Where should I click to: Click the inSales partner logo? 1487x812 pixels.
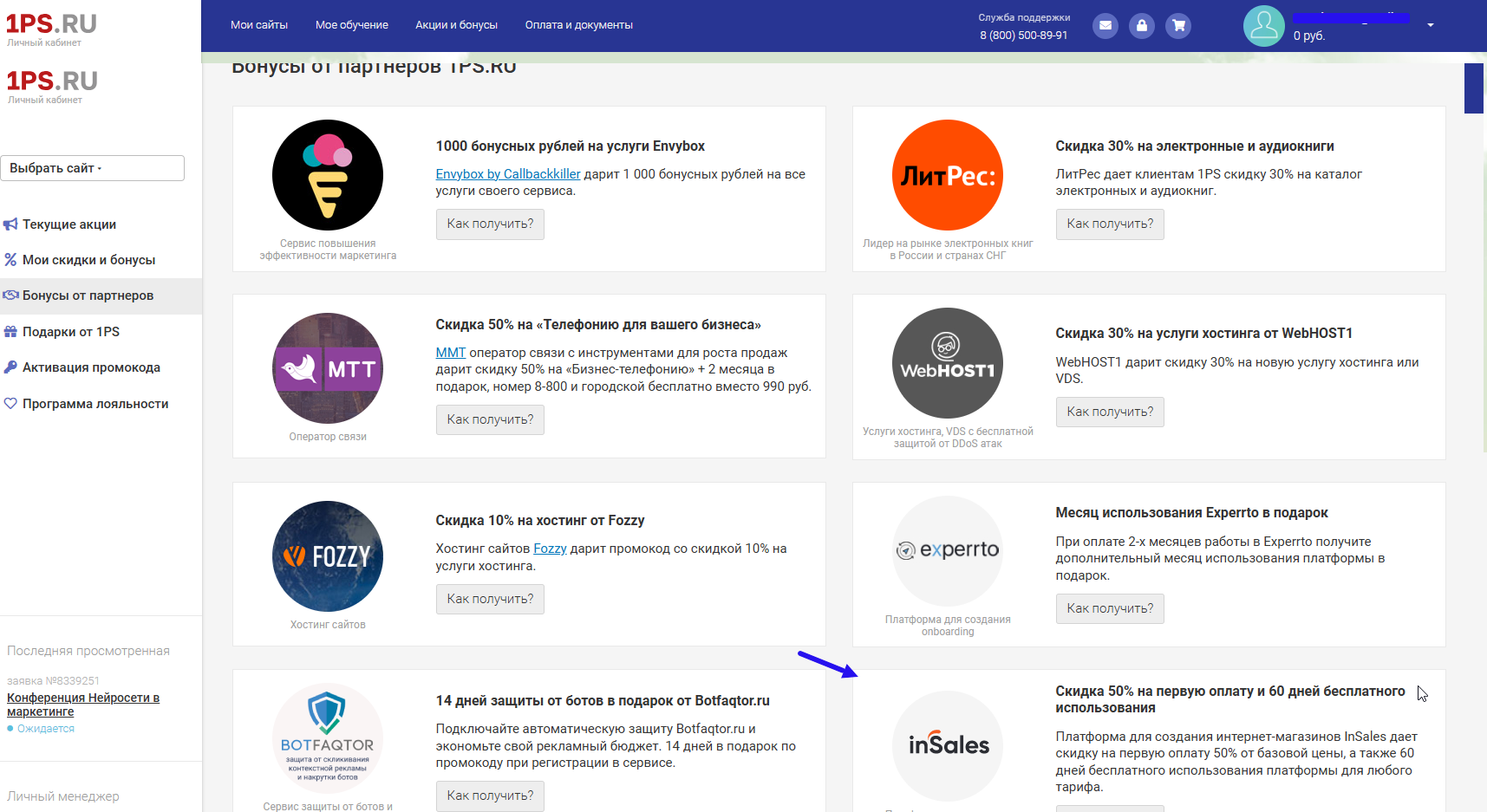click(948, 746)
